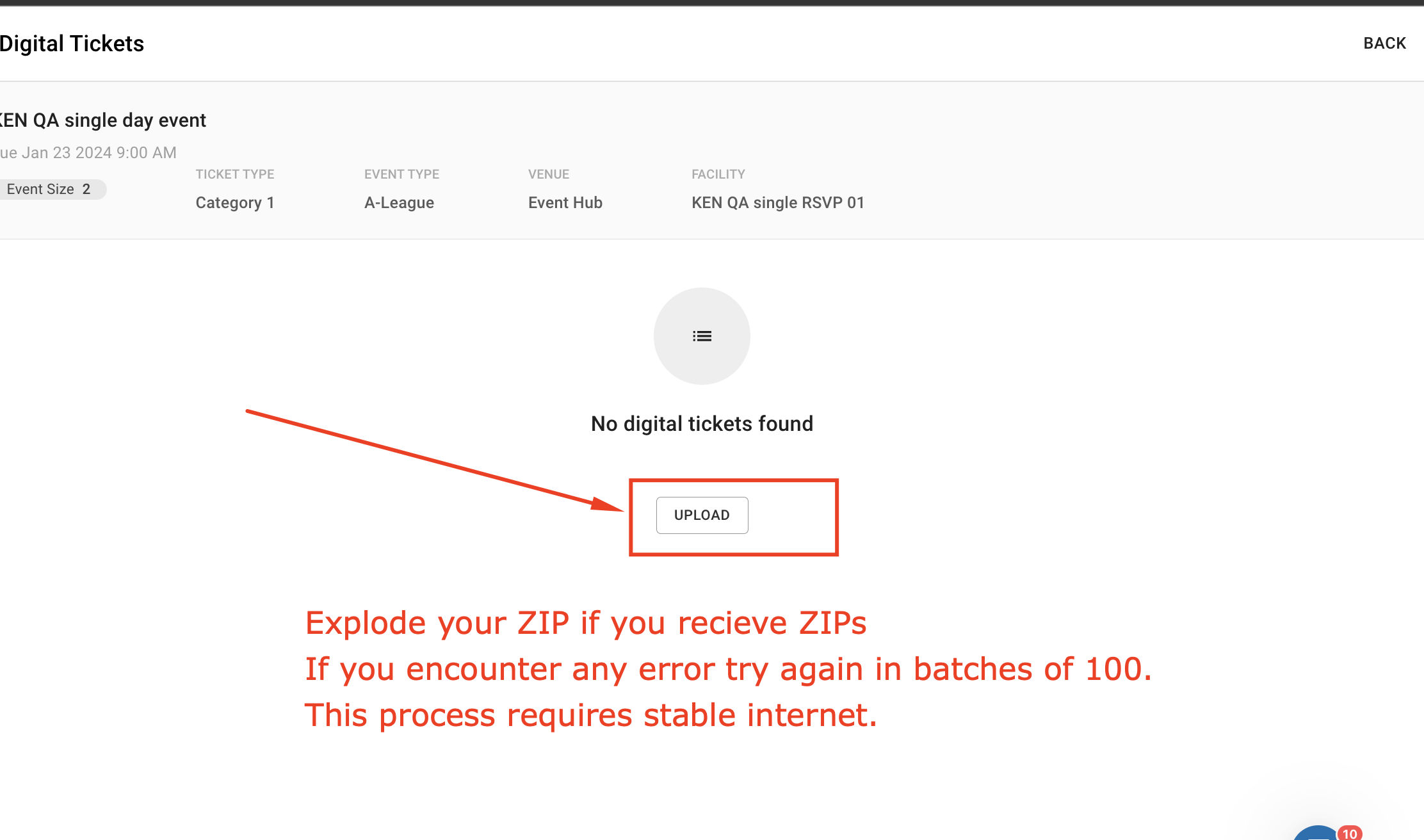Click the KEN QA single day event title
The width and height of the screenshot is (1424, 840).
102,120
